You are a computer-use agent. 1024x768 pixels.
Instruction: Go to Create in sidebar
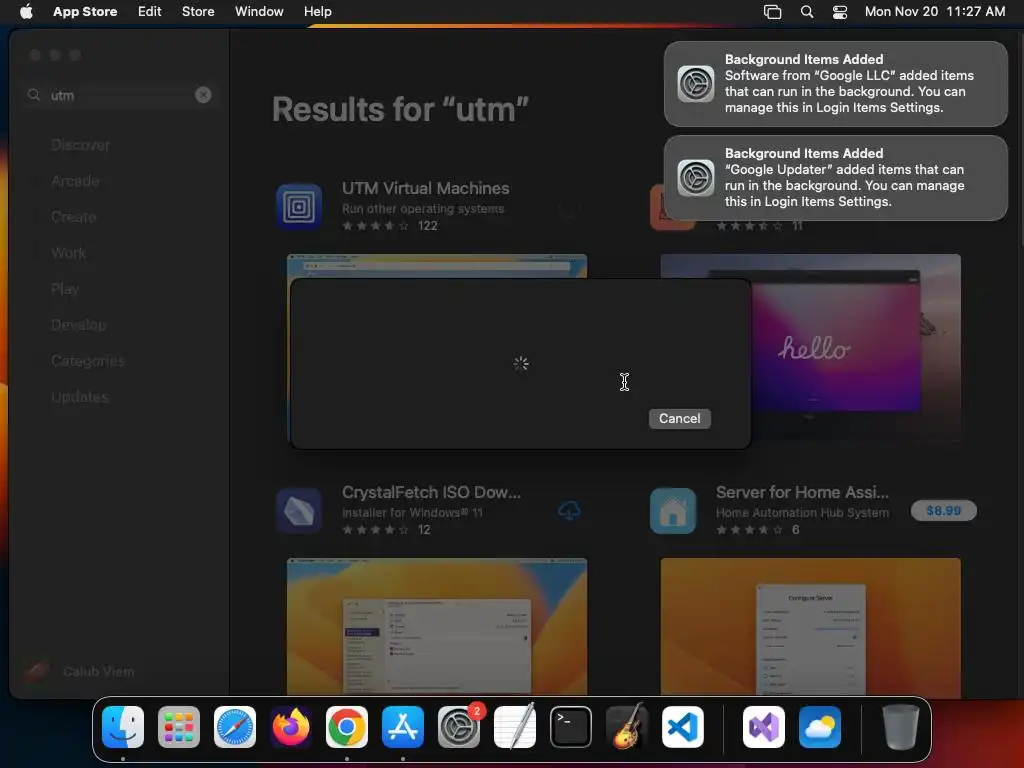coord(74,217)
